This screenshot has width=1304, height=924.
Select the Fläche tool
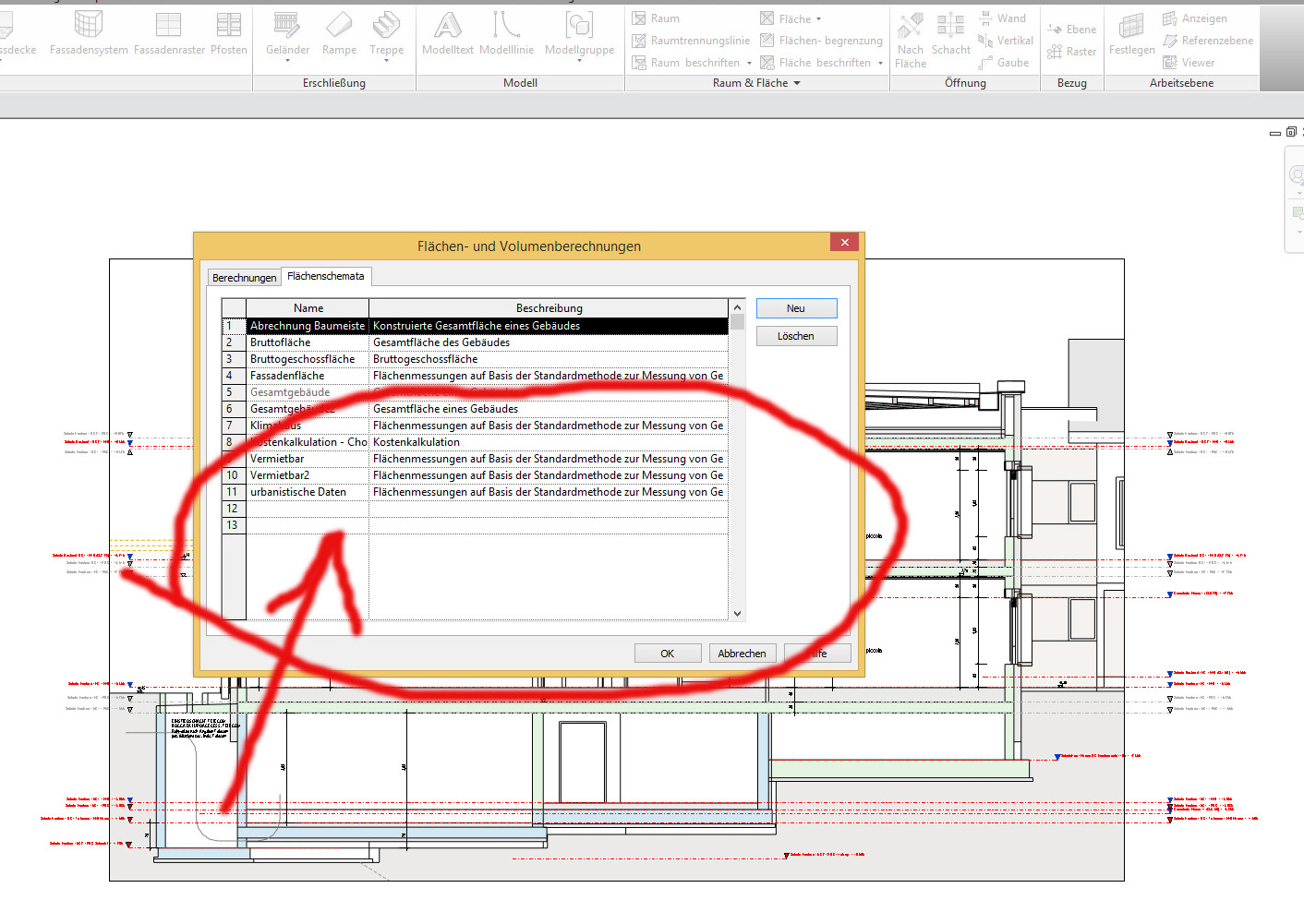[785, 18]
